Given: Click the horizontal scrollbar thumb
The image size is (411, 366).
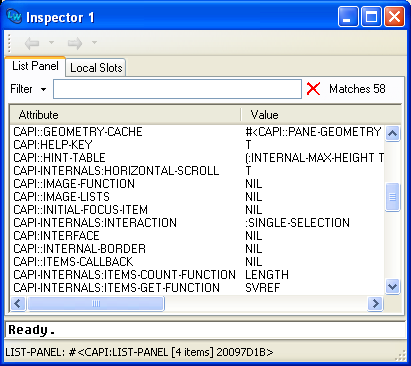Looking at the screenshot, I should (96, 303).
